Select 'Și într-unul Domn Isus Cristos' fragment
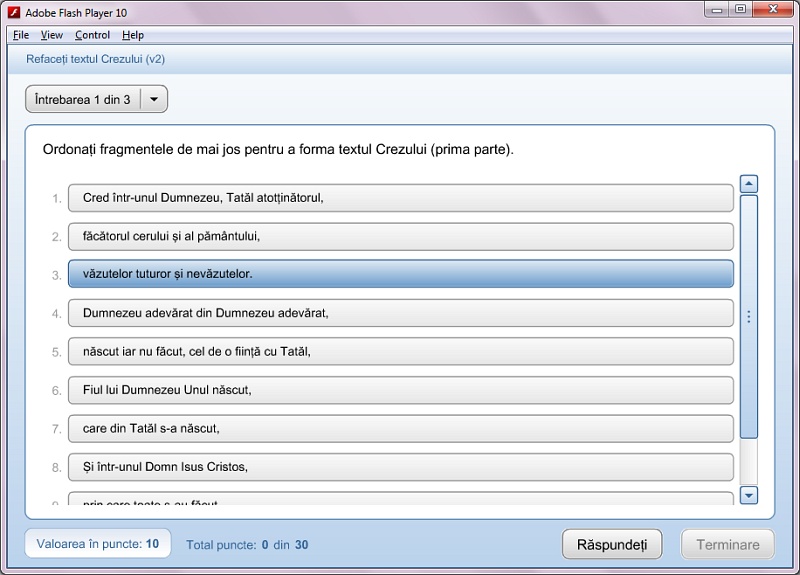This screenshot has height=575, width=800. click(400, 467)
